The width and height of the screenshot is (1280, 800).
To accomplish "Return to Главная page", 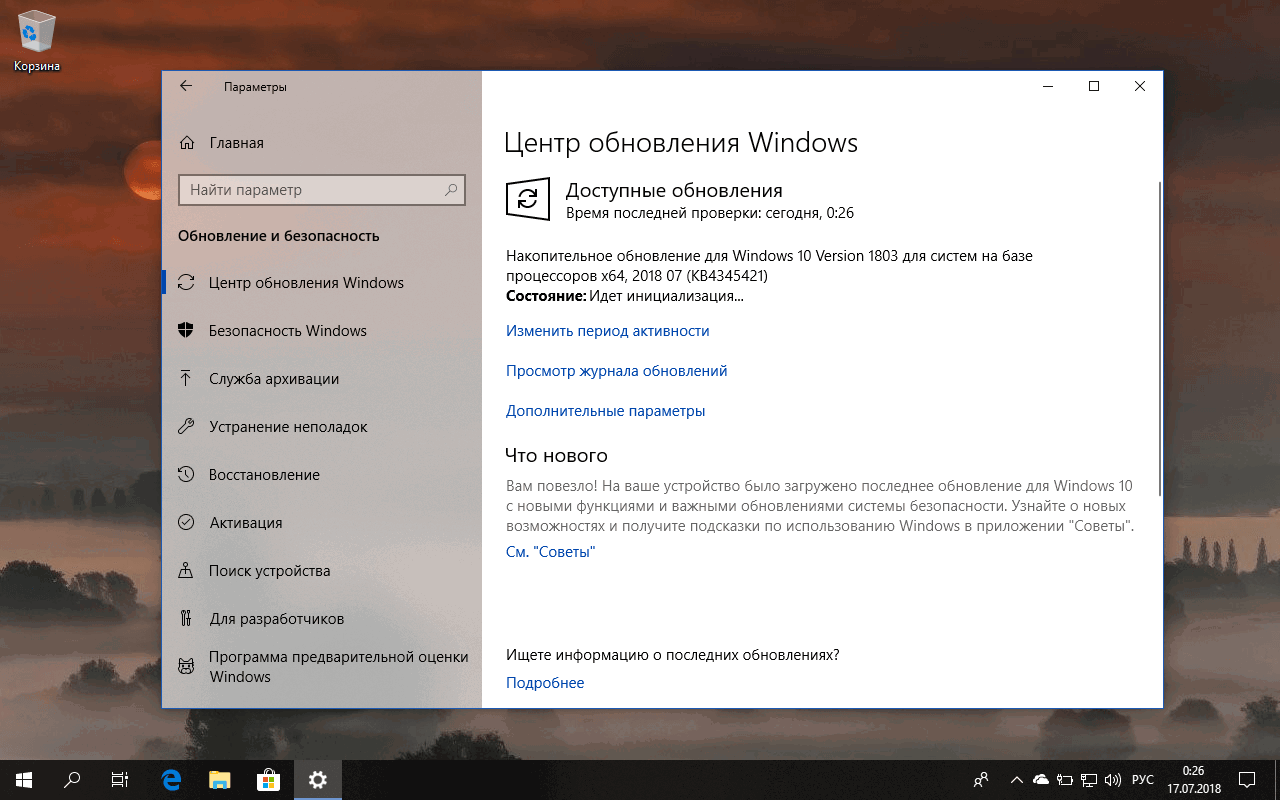I will click(236, 142).
